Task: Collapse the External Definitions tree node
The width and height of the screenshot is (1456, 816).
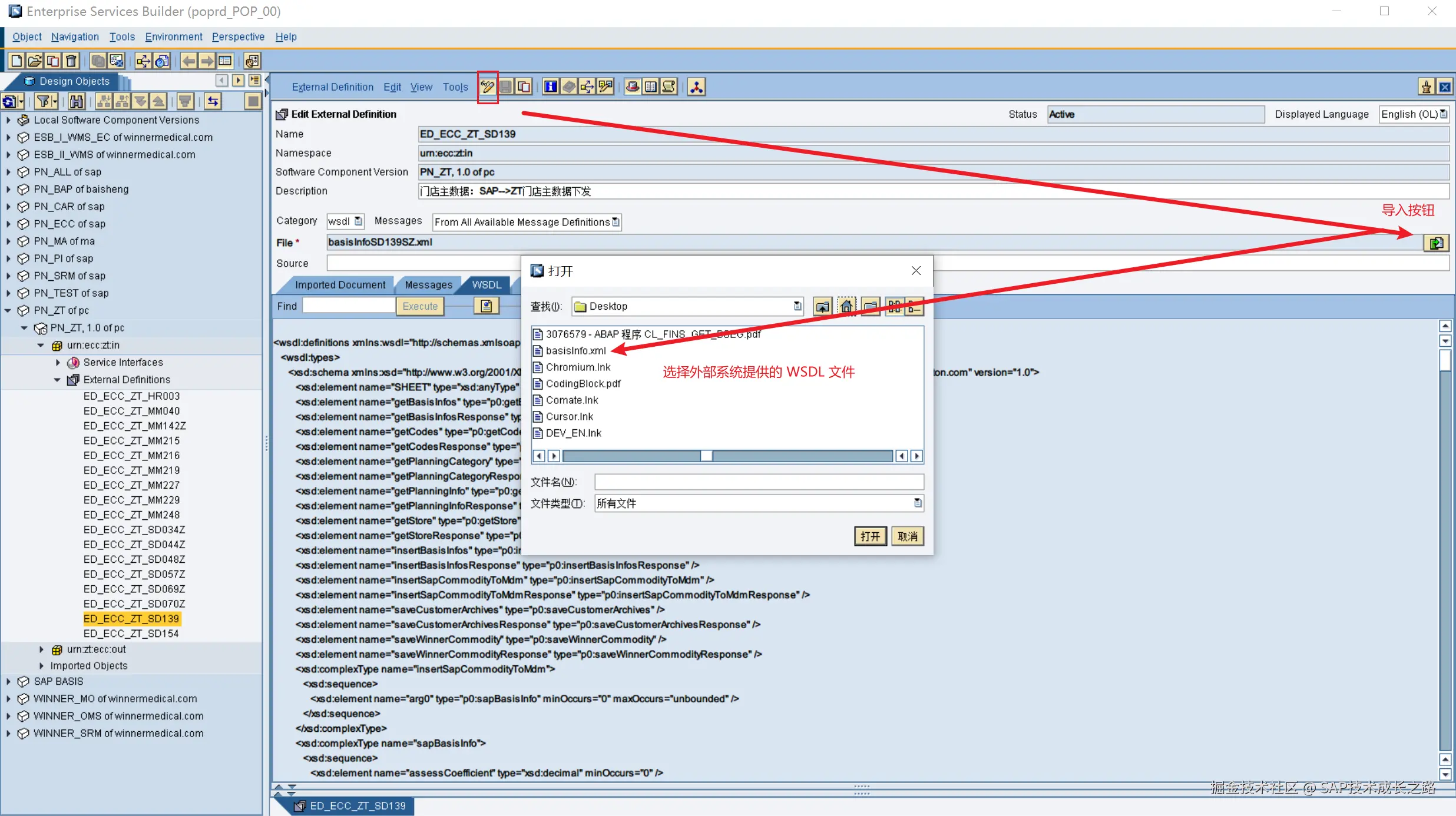Action: 57,380
